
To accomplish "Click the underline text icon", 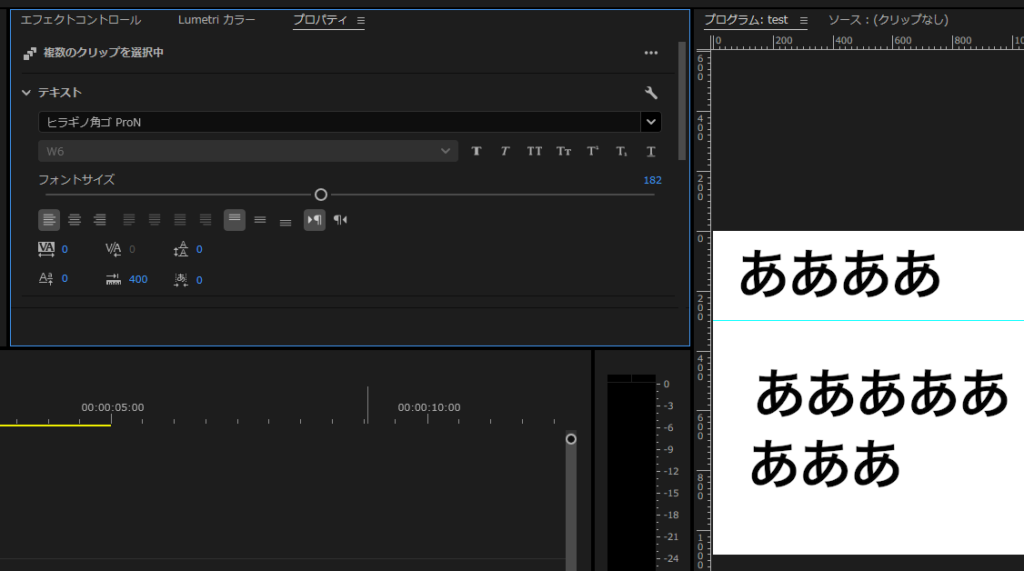I will click(x=651, y=151).
